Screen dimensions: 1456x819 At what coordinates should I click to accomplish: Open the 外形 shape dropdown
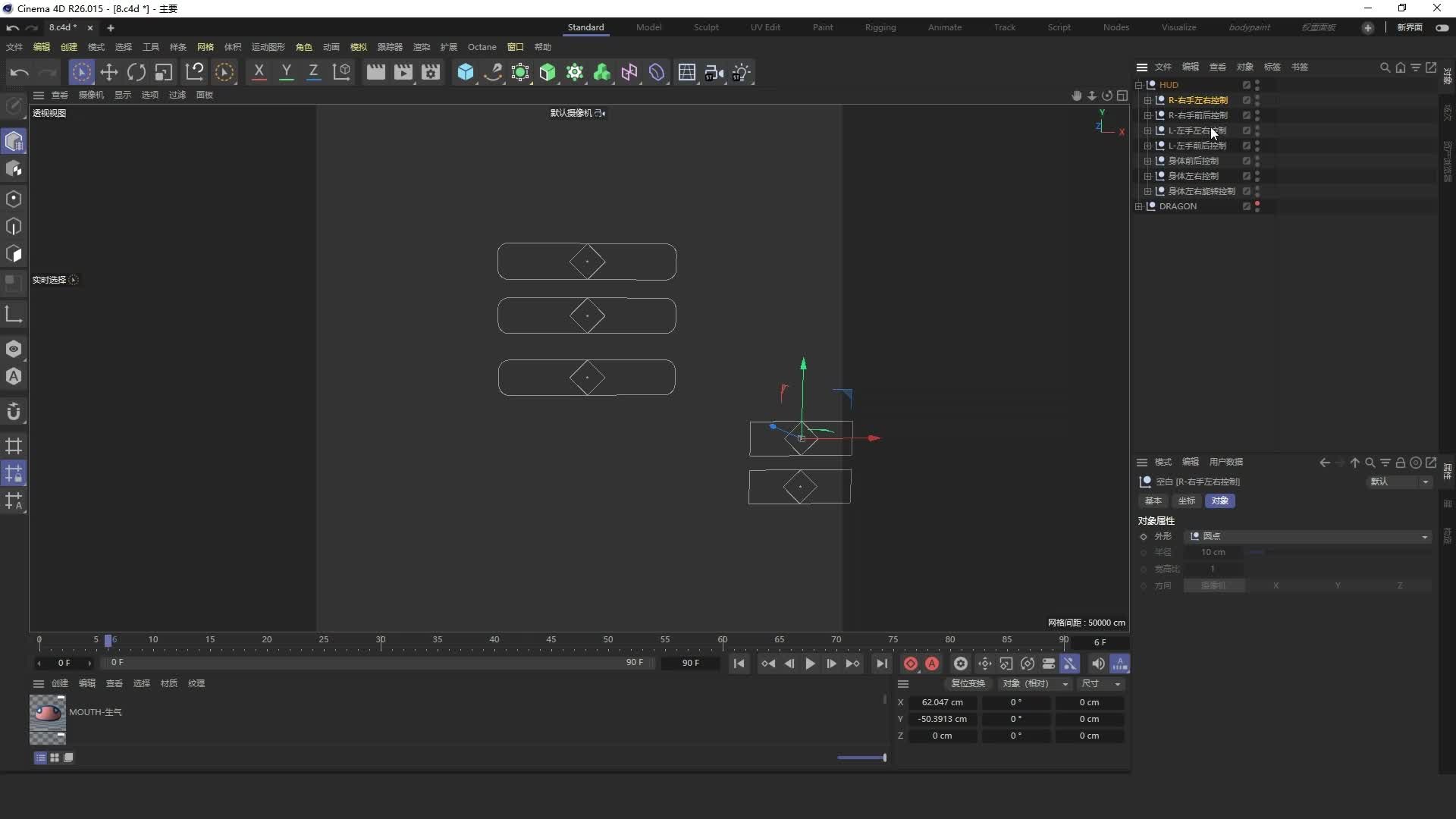(x=1307, y=537)
